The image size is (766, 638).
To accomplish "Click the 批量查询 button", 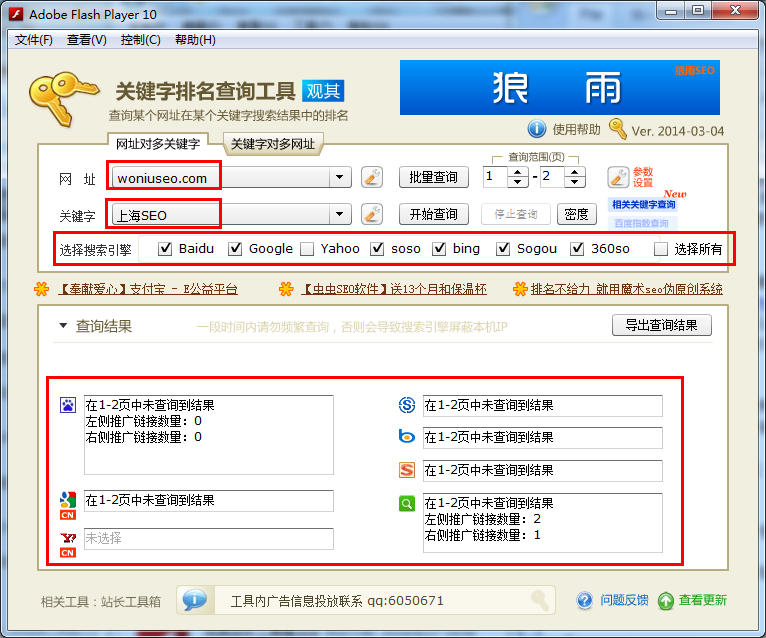I will pyautogui.click(x=433, y=177).
